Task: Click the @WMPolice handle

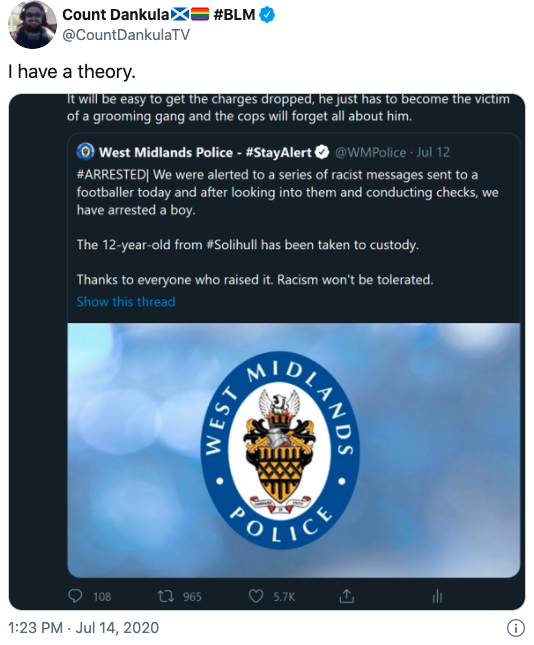Action: pyautogui.click(x=371, y=153)
